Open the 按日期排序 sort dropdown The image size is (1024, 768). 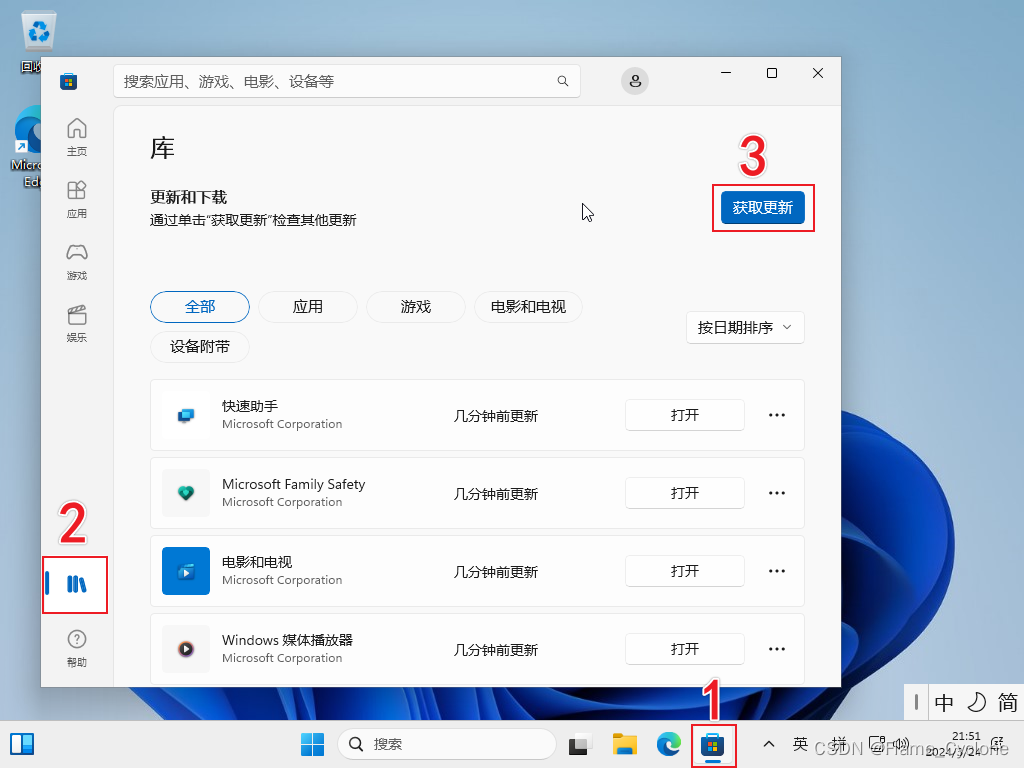tap(745, 328)
